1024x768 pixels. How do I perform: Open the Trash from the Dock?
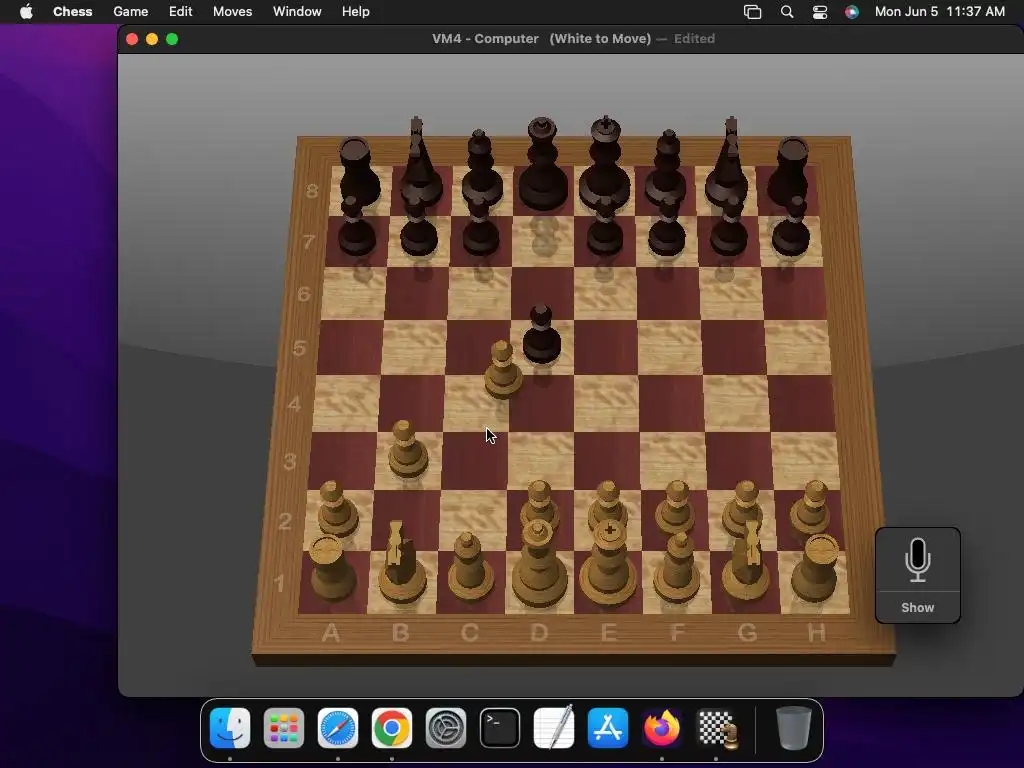(x=793, y=728)
